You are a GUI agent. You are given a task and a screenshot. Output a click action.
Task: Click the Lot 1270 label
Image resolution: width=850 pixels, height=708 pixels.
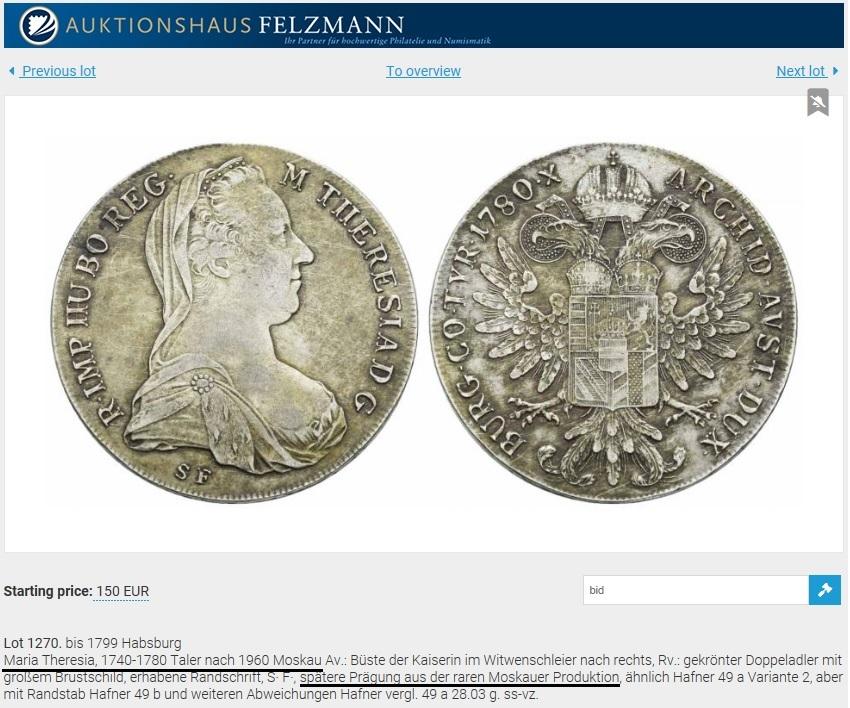[33, 643]
